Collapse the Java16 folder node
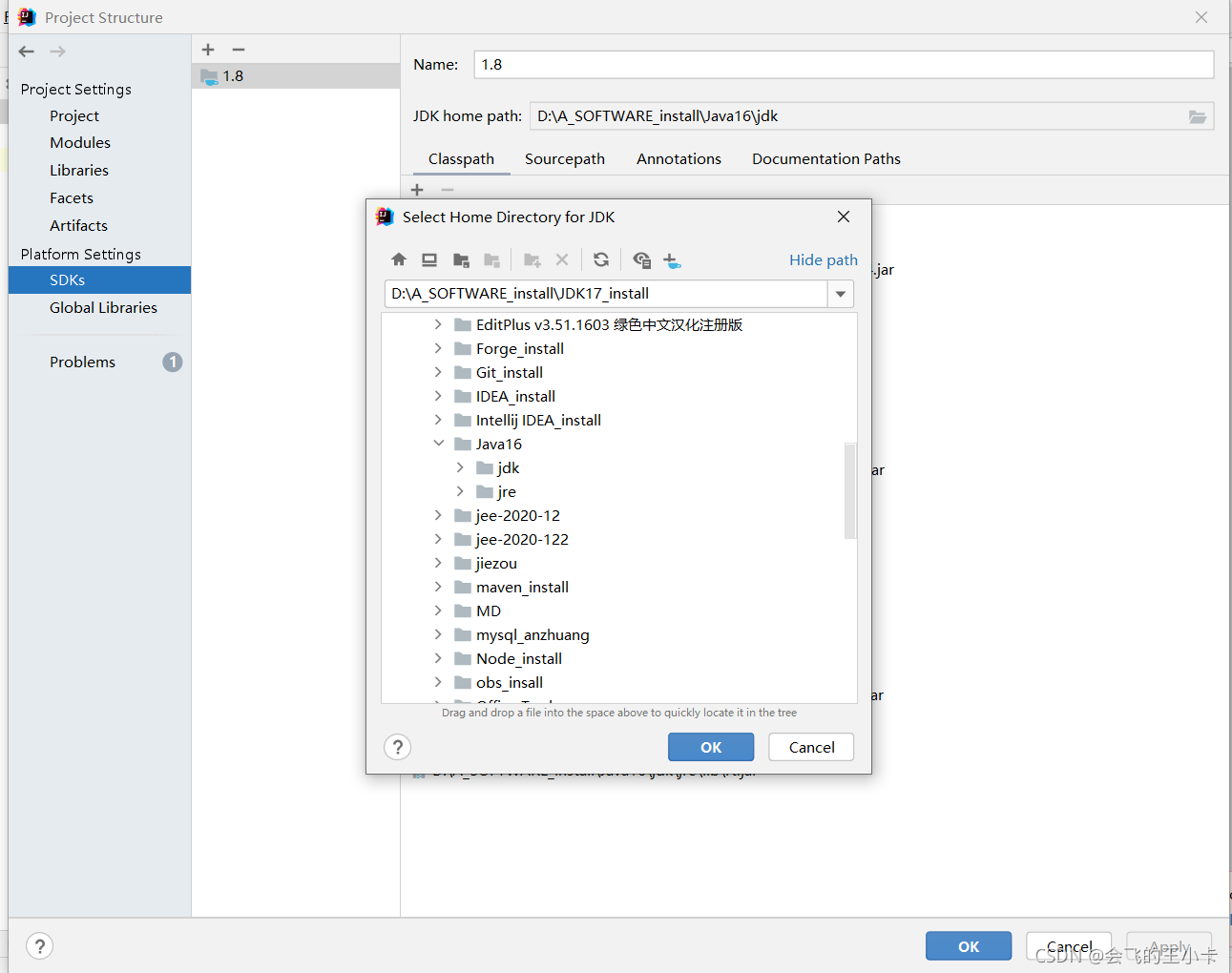 click(439, 444)
